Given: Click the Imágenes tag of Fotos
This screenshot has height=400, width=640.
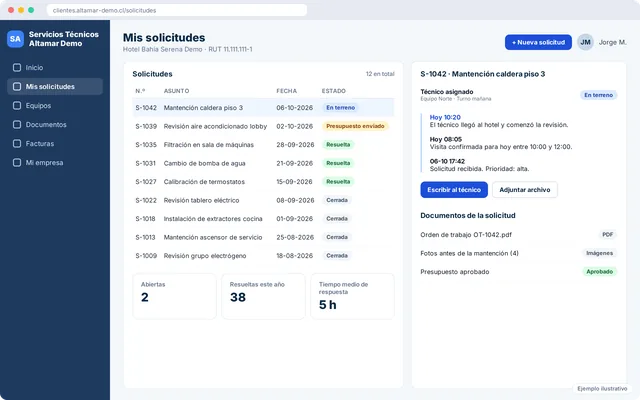Looking at the screenshot, I should 599,253.
